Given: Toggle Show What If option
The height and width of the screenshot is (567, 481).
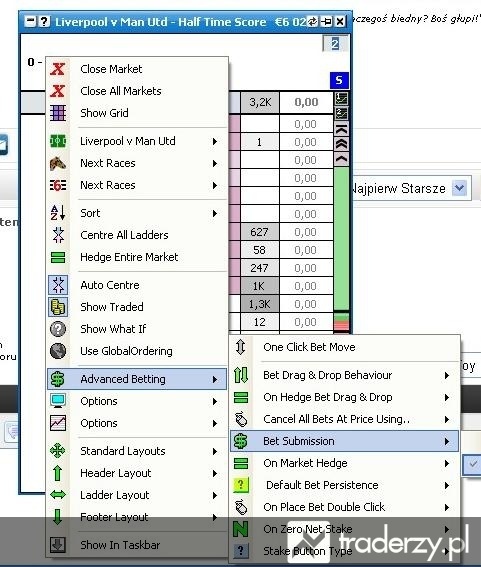Looking at the screenshot, I should [137, 329].
